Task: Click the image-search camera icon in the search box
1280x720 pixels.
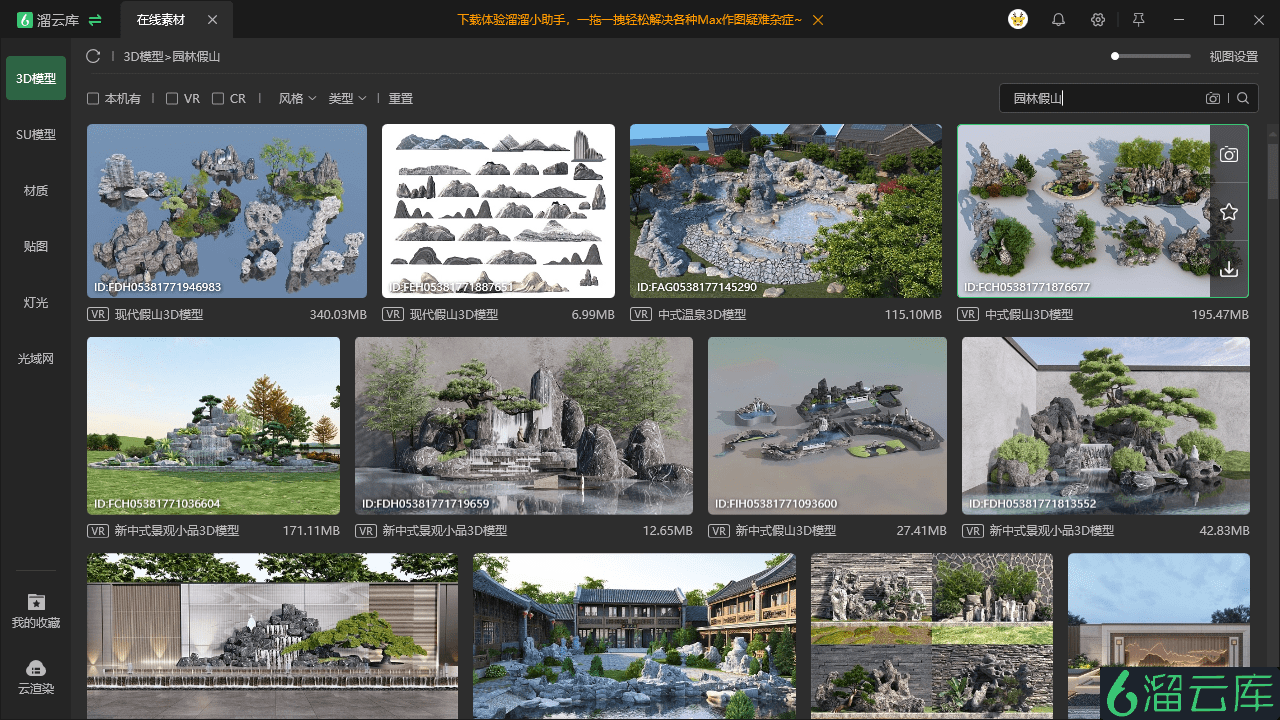Action: click(1213, 98)
